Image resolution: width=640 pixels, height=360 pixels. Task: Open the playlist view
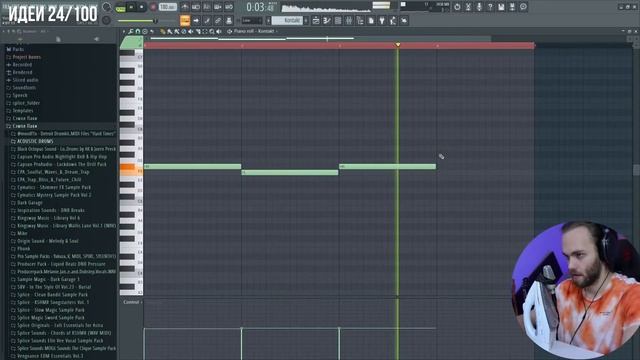tap(316, 20)
